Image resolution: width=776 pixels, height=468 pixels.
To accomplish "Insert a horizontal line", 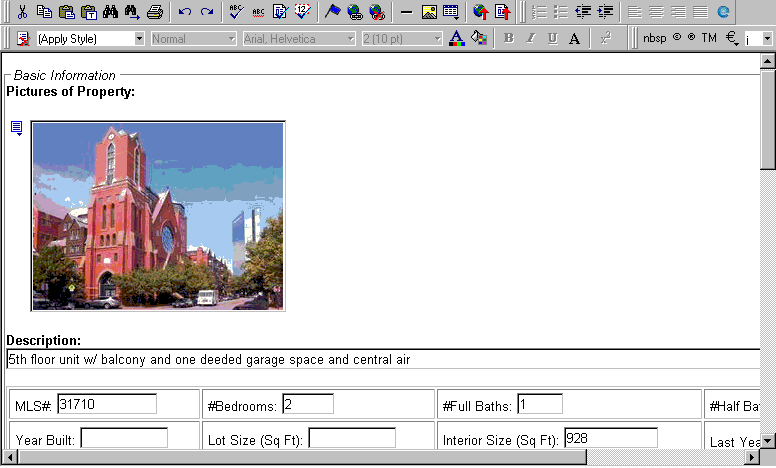I will click(406, 11).
